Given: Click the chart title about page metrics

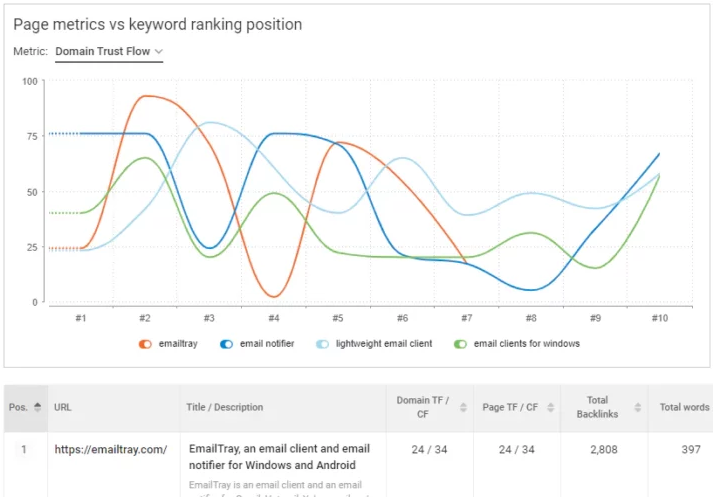Looking at the screenshot, I should [158, 24].
